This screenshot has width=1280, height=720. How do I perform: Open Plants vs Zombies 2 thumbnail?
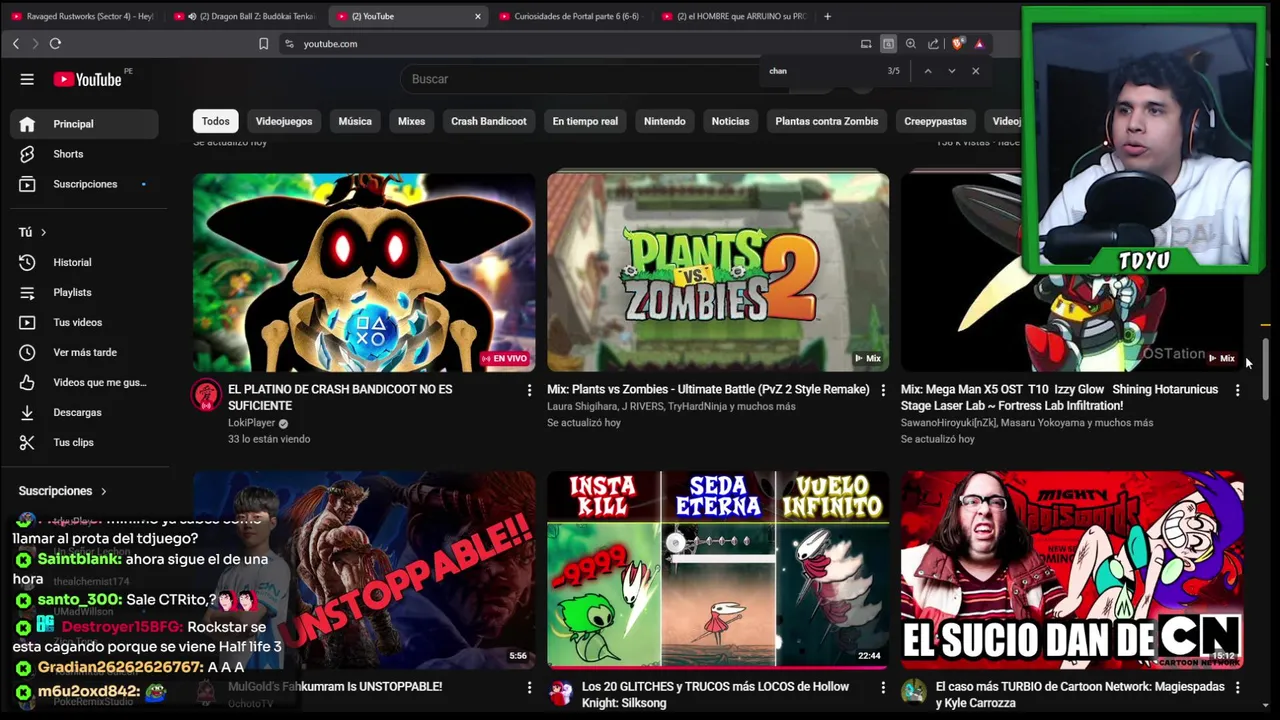(718, 272)
